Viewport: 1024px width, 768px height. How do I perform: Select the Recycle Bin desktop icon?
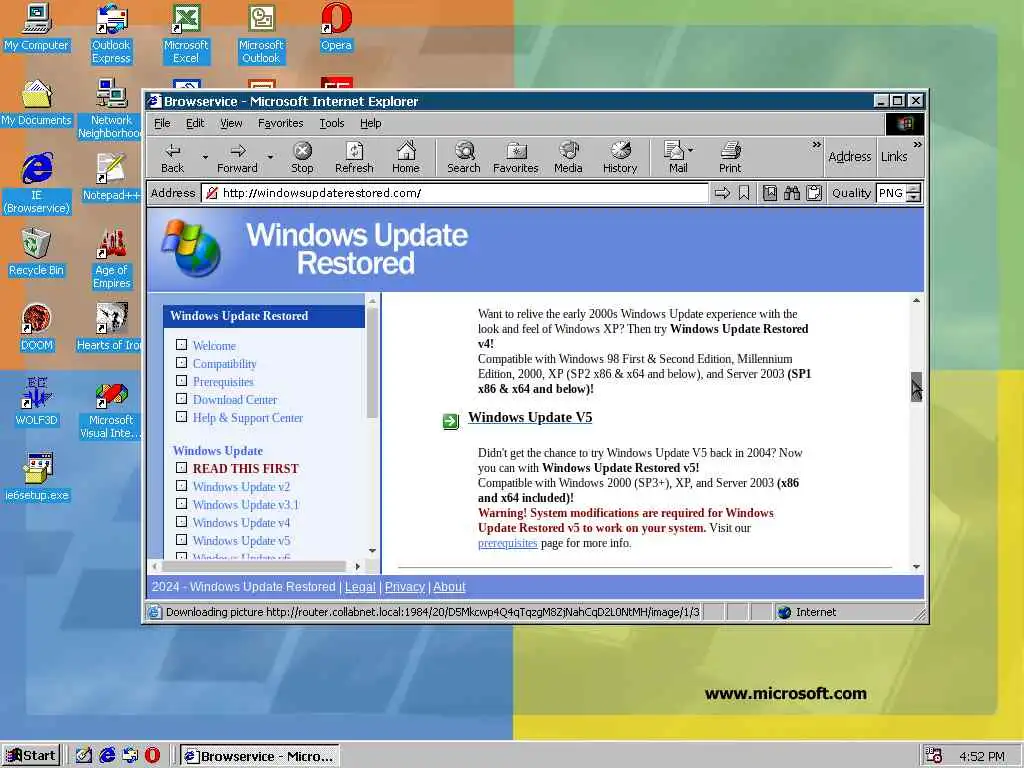pos(36,252)
